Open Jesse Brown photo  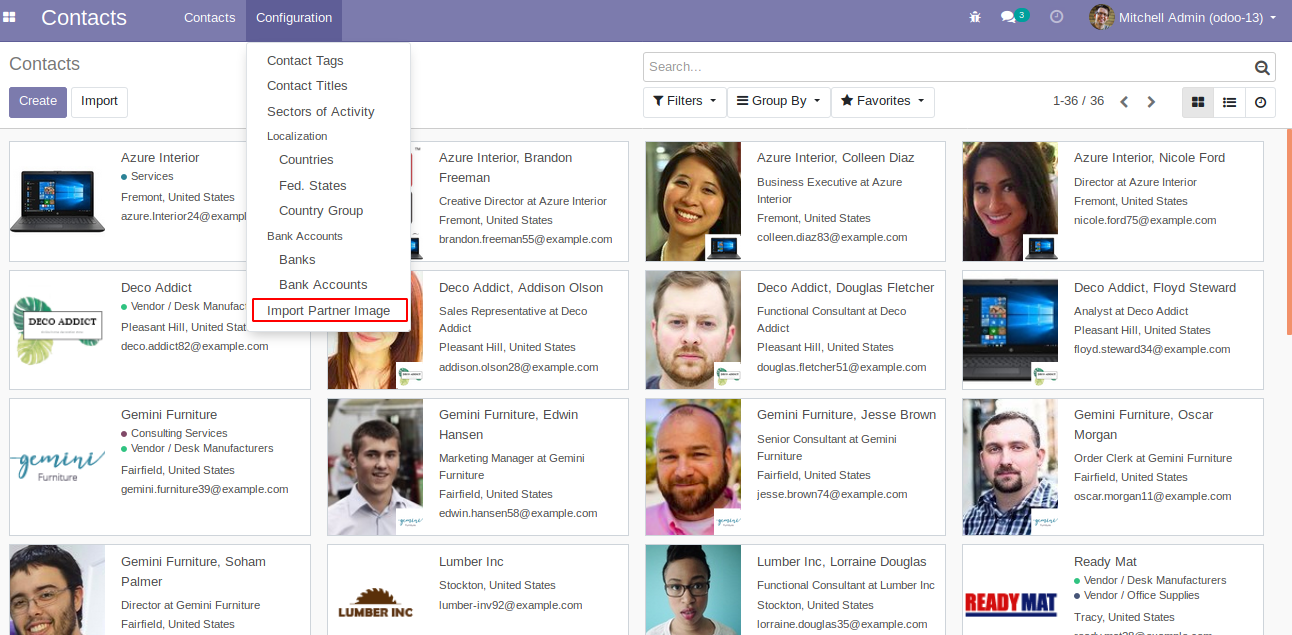pos(693,467)
